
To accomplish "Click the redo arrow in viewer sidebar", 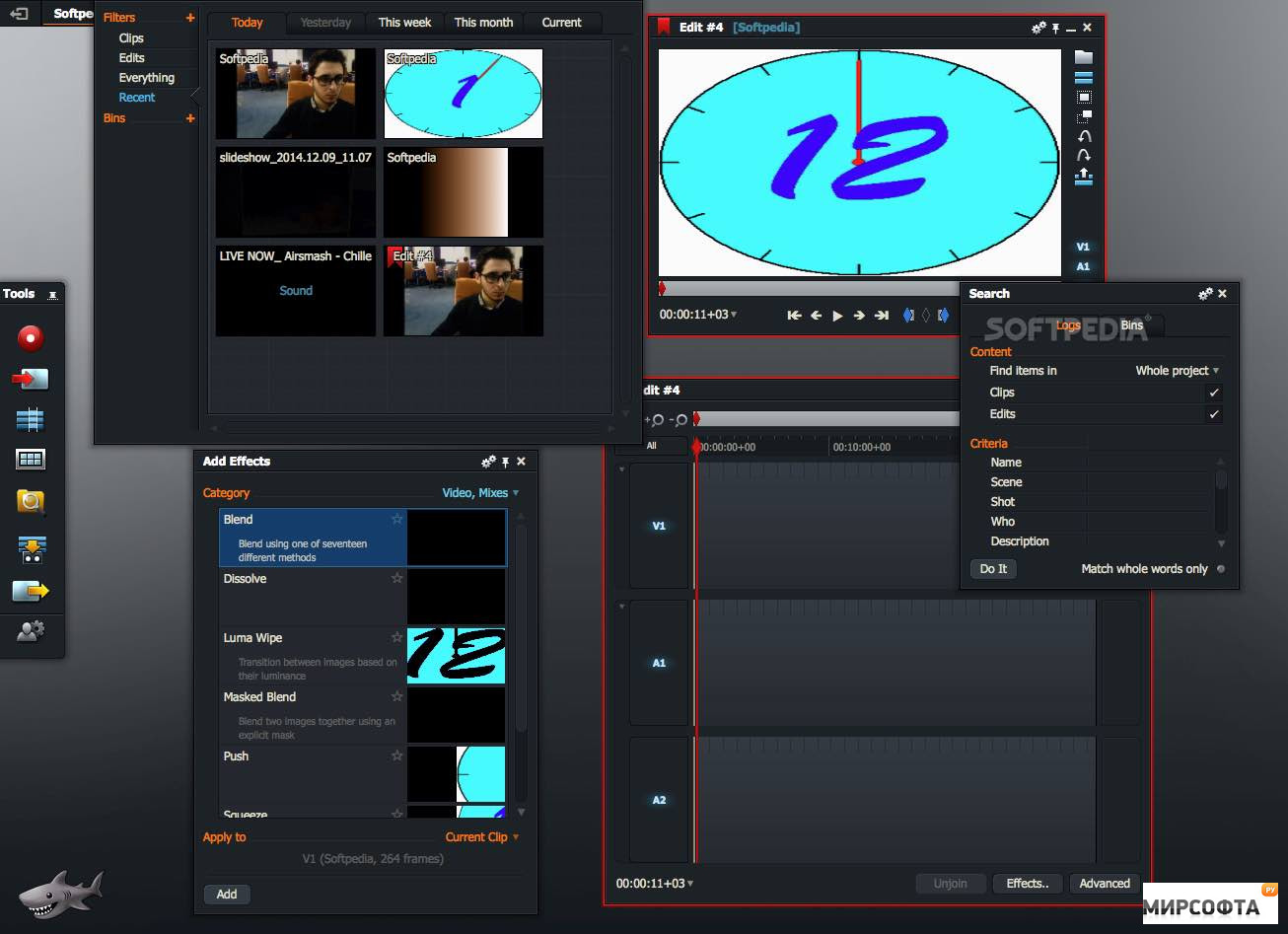I will point(1084,156).
